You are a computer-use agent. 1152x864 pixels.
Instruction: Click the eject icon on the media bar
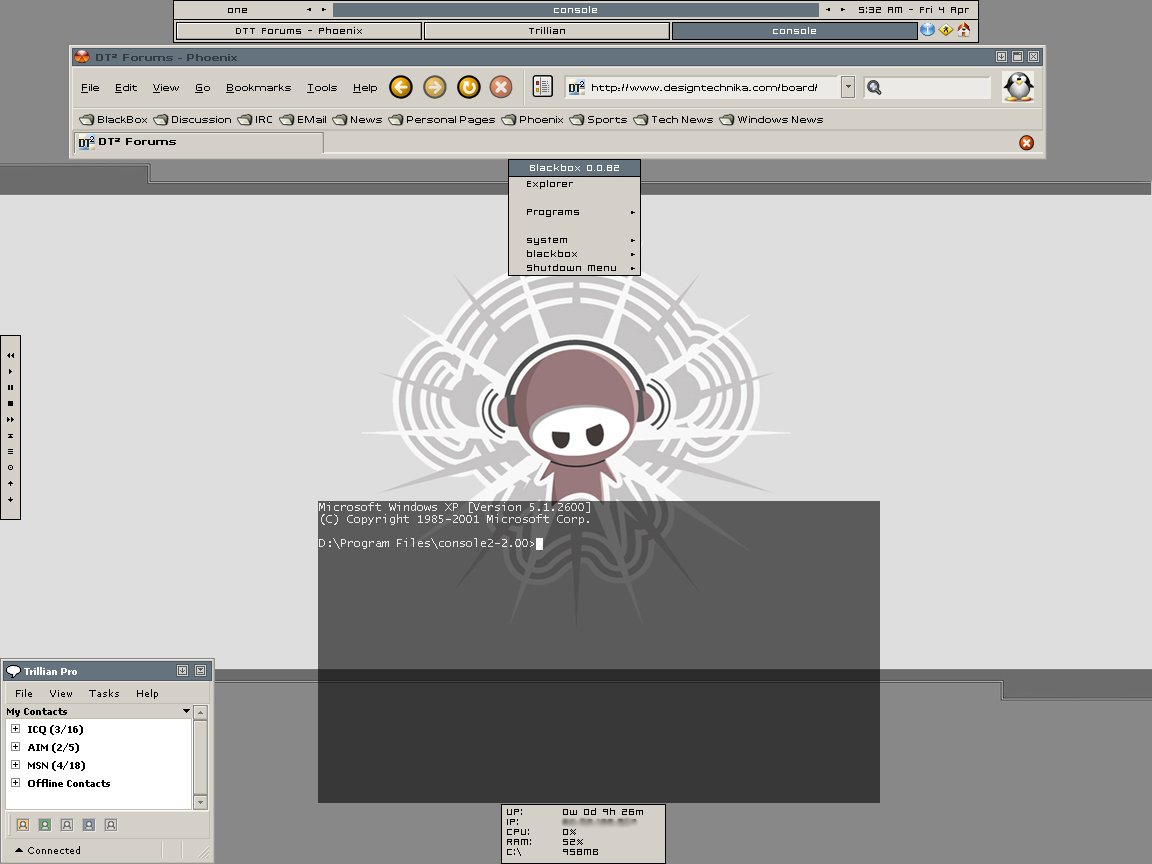tap(10, 436)
